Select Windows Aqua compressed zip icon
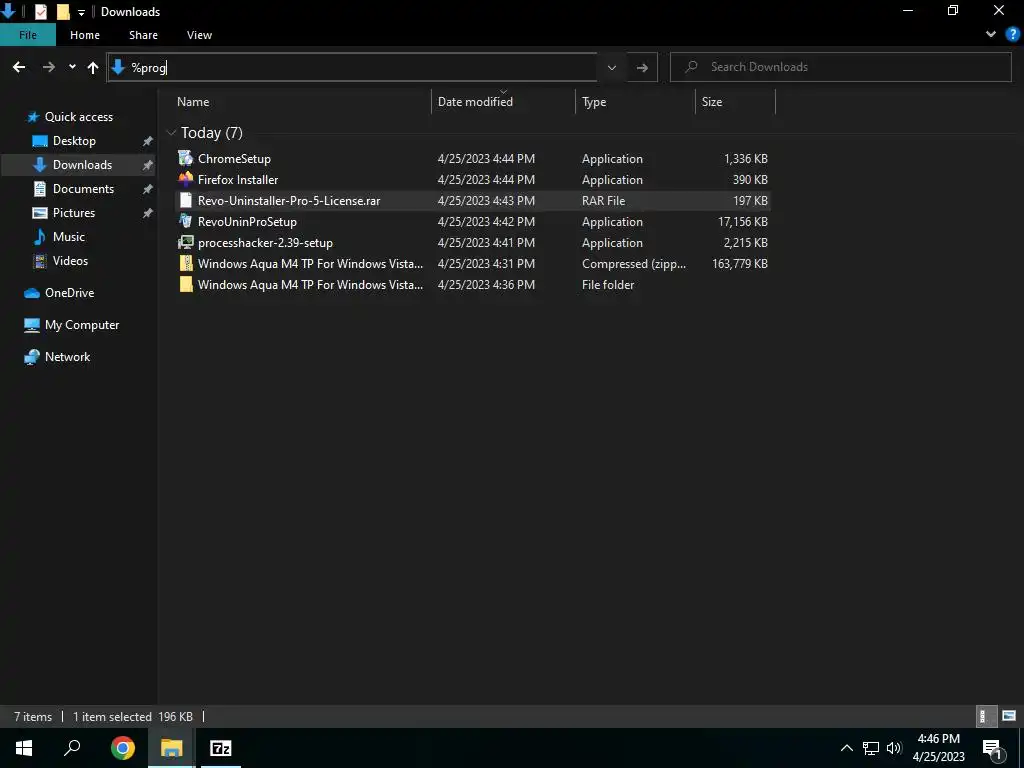The image size is (1024, 768). coord(186,263)
